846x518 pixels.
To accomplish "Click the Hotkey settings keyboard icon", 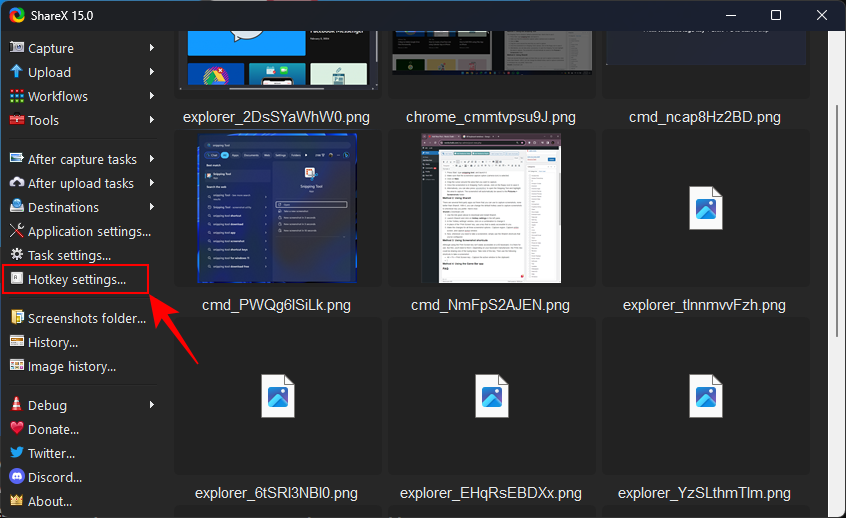I will click(17, 278).
